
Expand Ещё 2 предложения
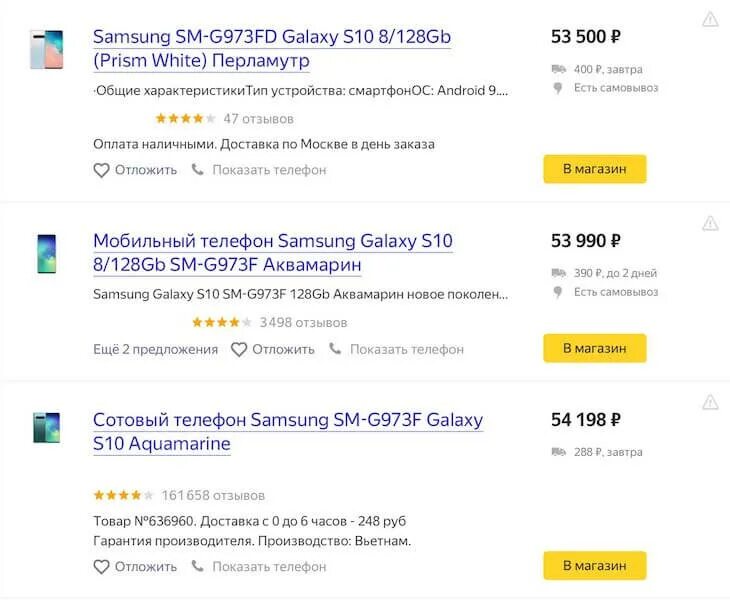[x=155, y=349]
